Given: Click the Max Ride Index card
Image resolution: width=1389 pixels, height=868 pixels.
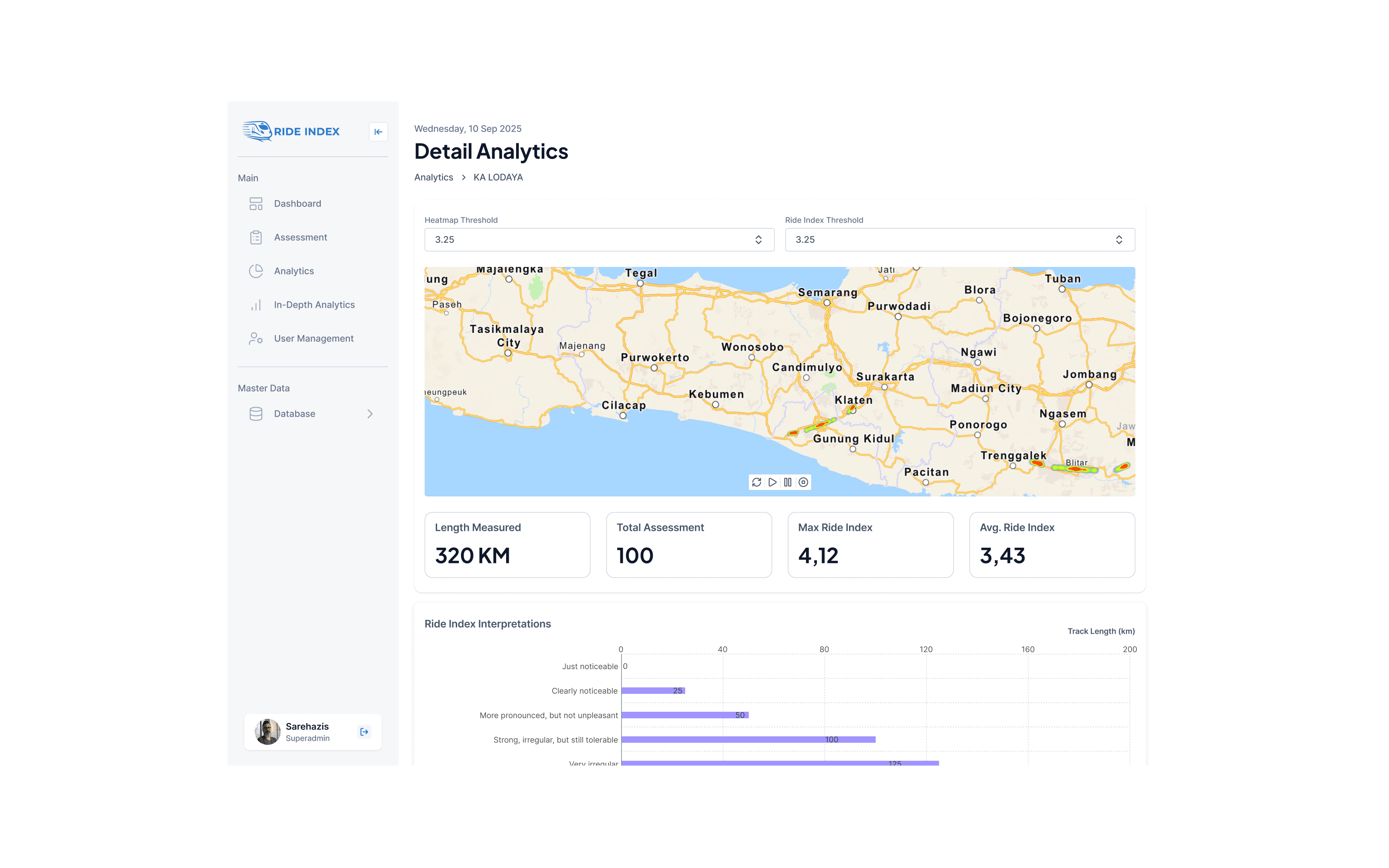Looking at the screenshot, I should tap(871, 545).
